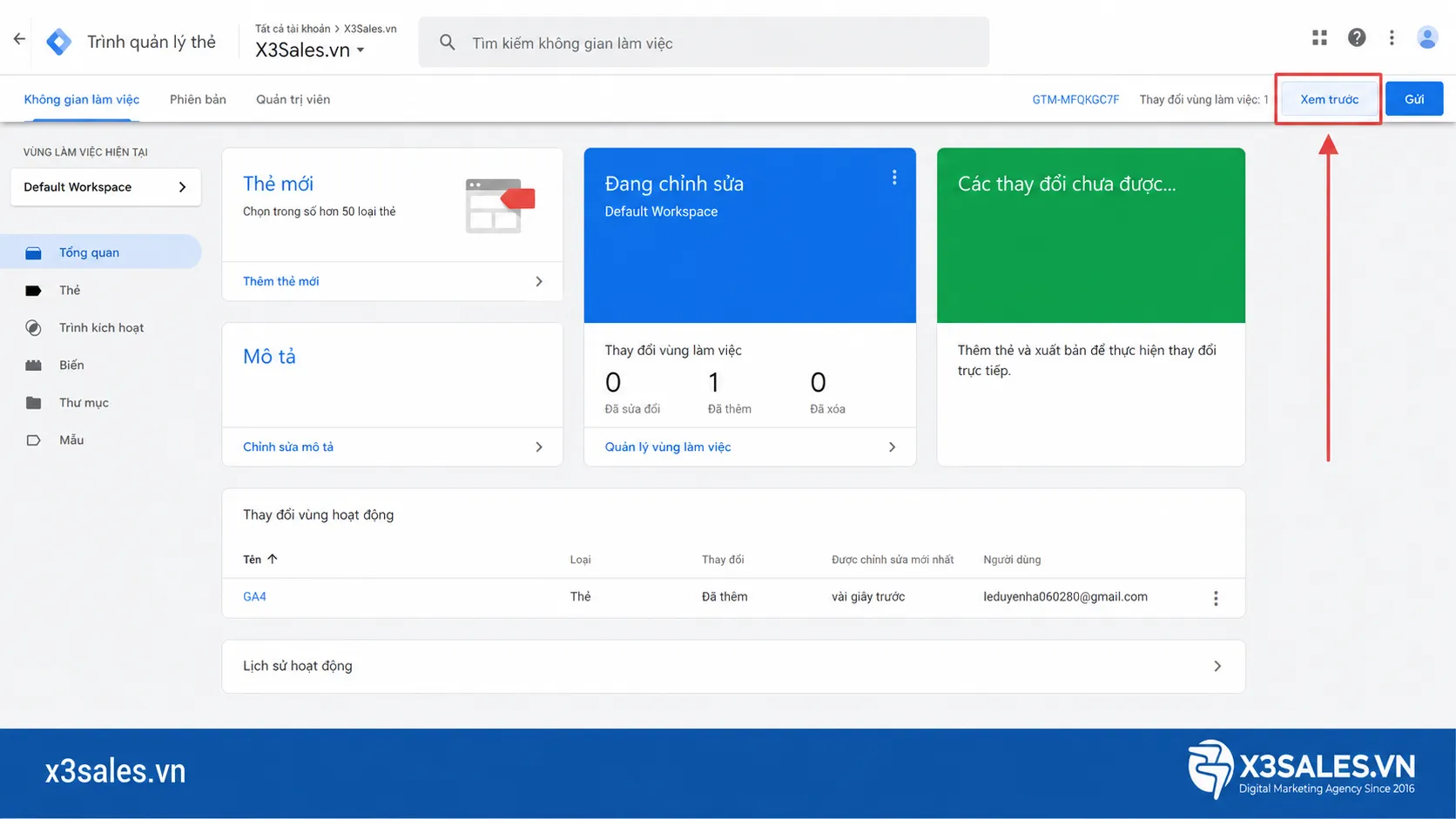
Task: Open the Đang chỉnh sửa card menu
Action: pos(894,178)
